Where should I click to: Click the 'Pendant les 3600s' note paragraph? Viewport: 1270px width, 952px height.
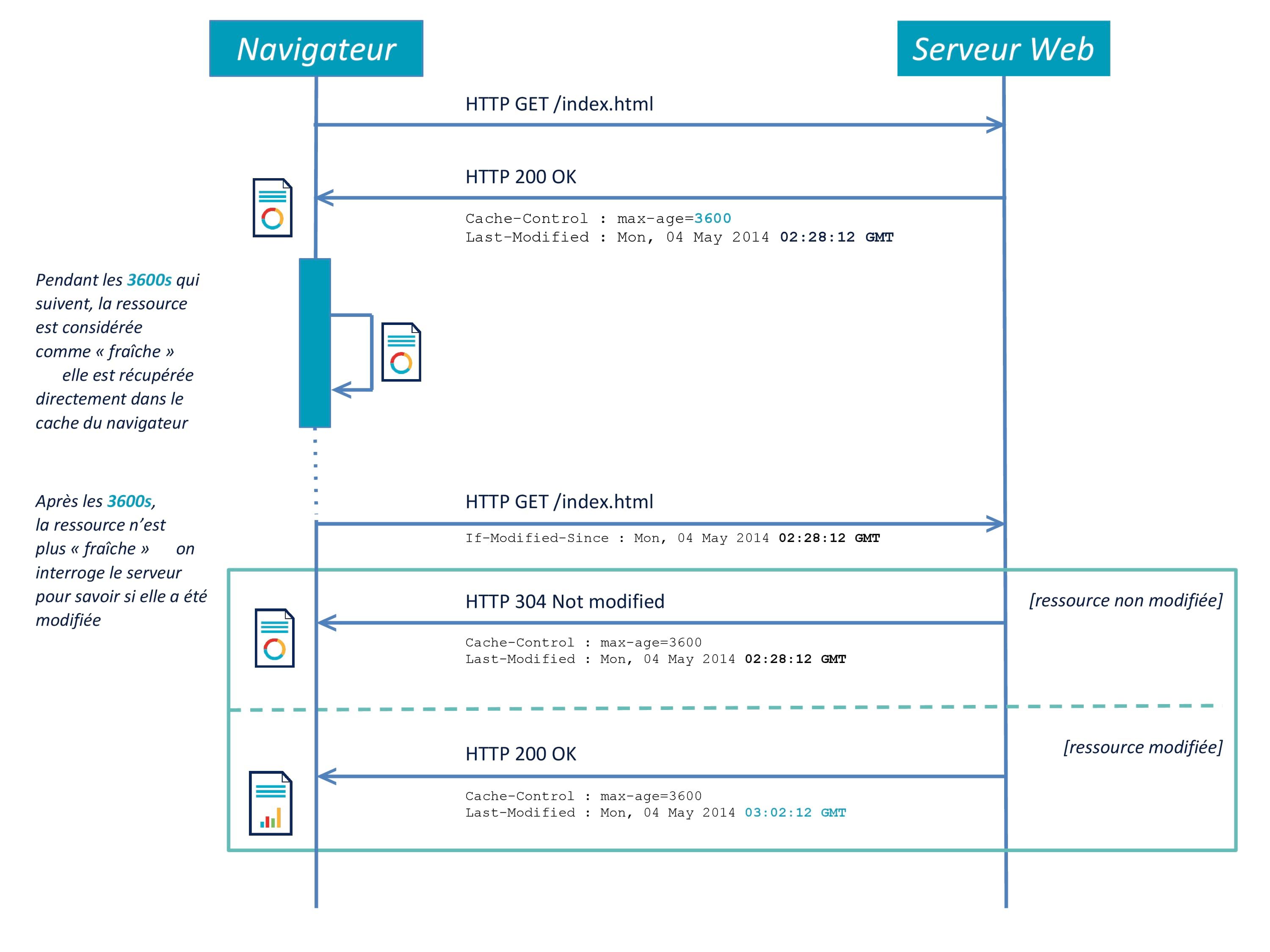click(117, 351)
